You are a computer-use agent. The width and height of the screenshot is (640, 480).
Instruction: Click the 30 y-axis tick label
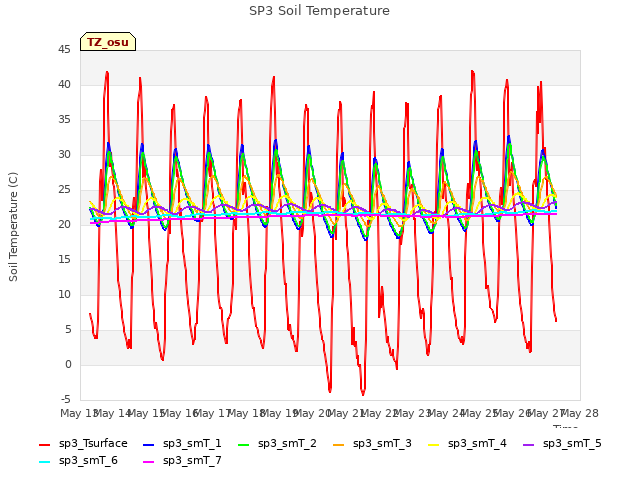pos(64,155)
